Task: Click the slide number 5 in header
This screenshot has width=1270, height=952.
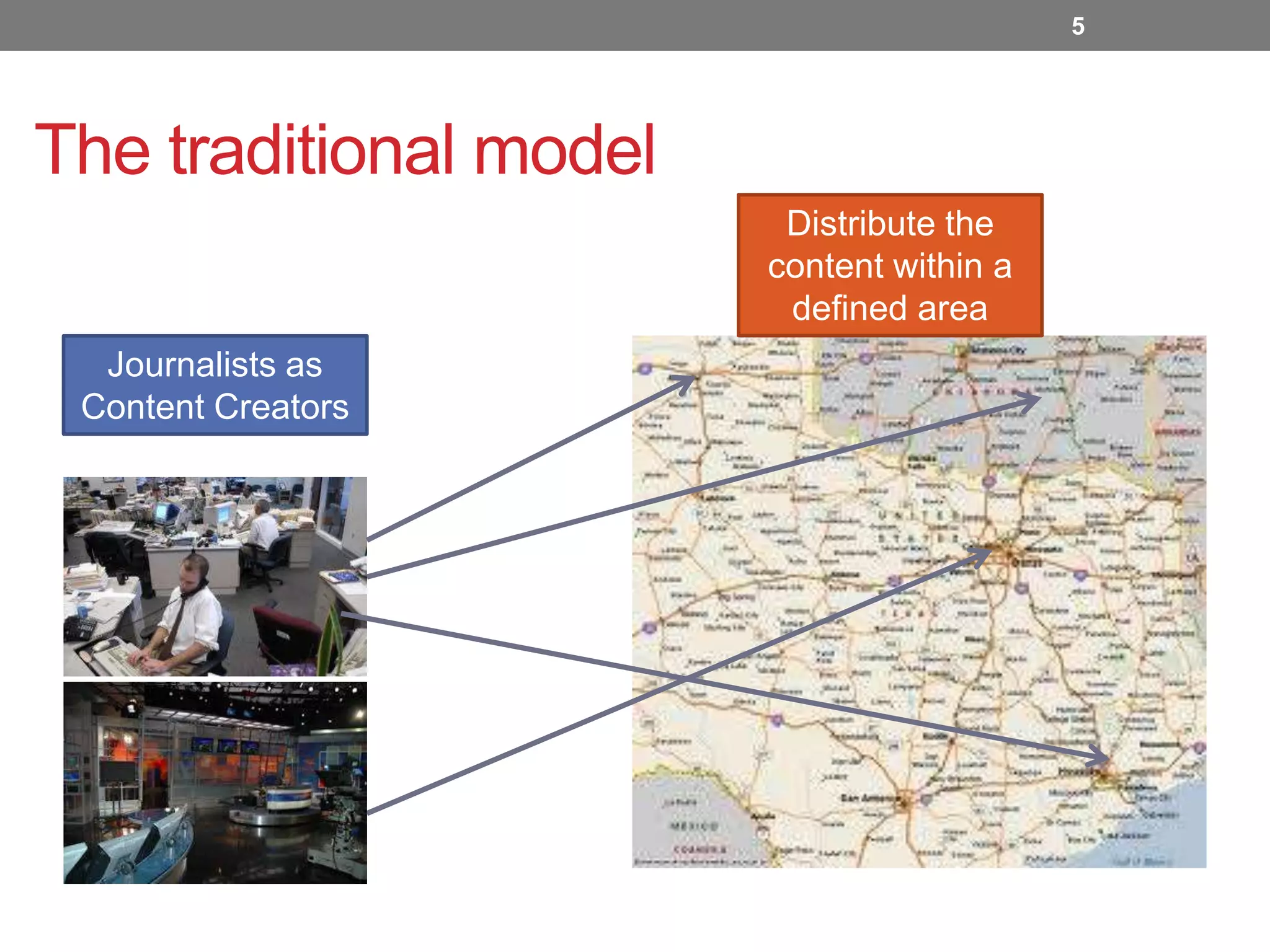Action: [1078, 26]
